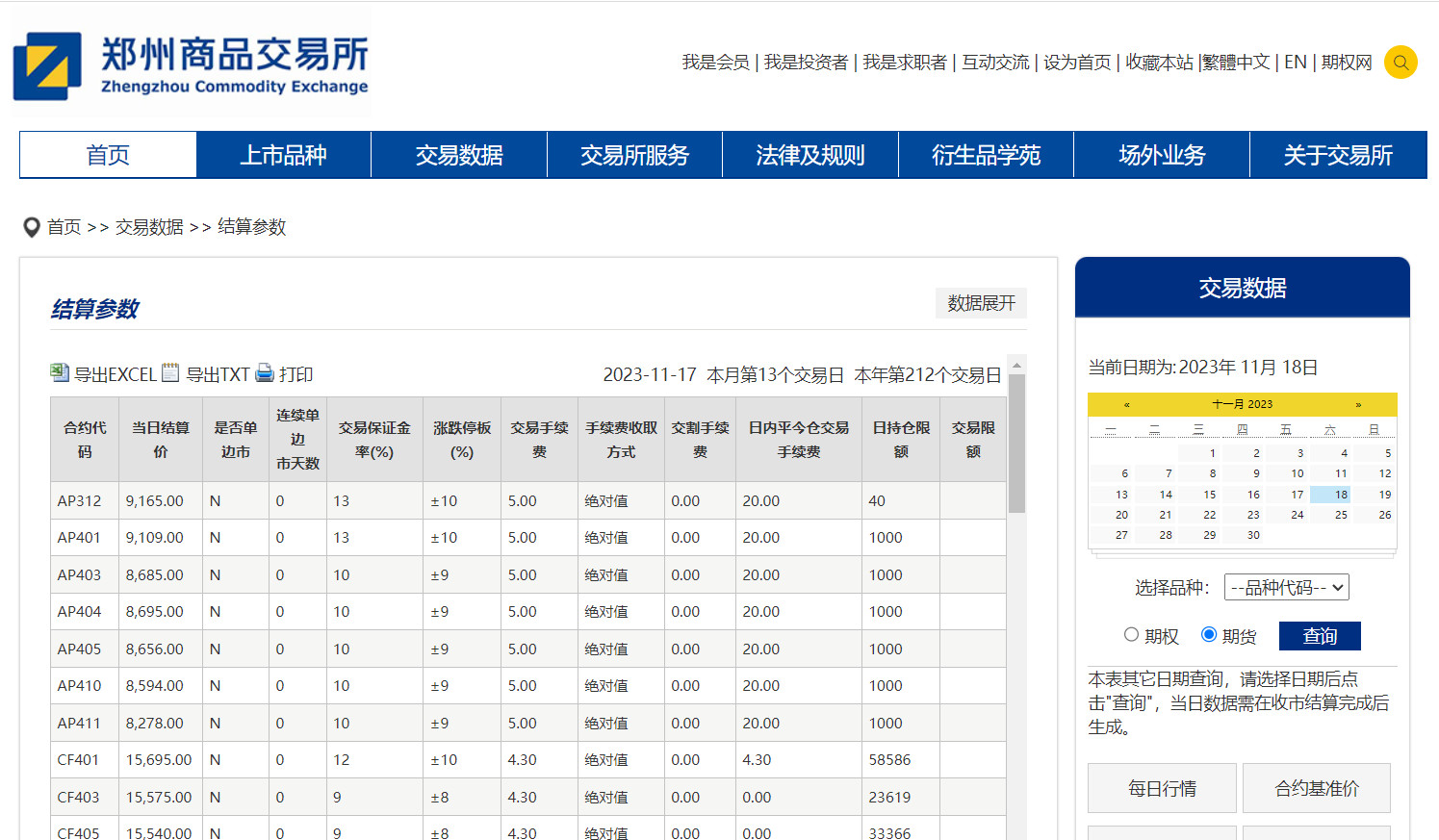Click the 我是投资者 link
This screenshot has height=840, width=1439.
pos(806,63)
